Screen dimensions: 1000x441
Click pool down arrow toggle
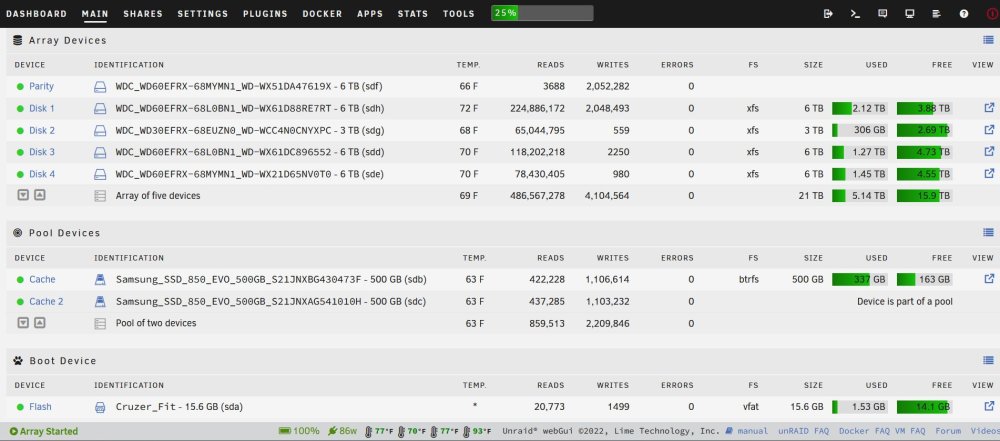click(23, 323)
